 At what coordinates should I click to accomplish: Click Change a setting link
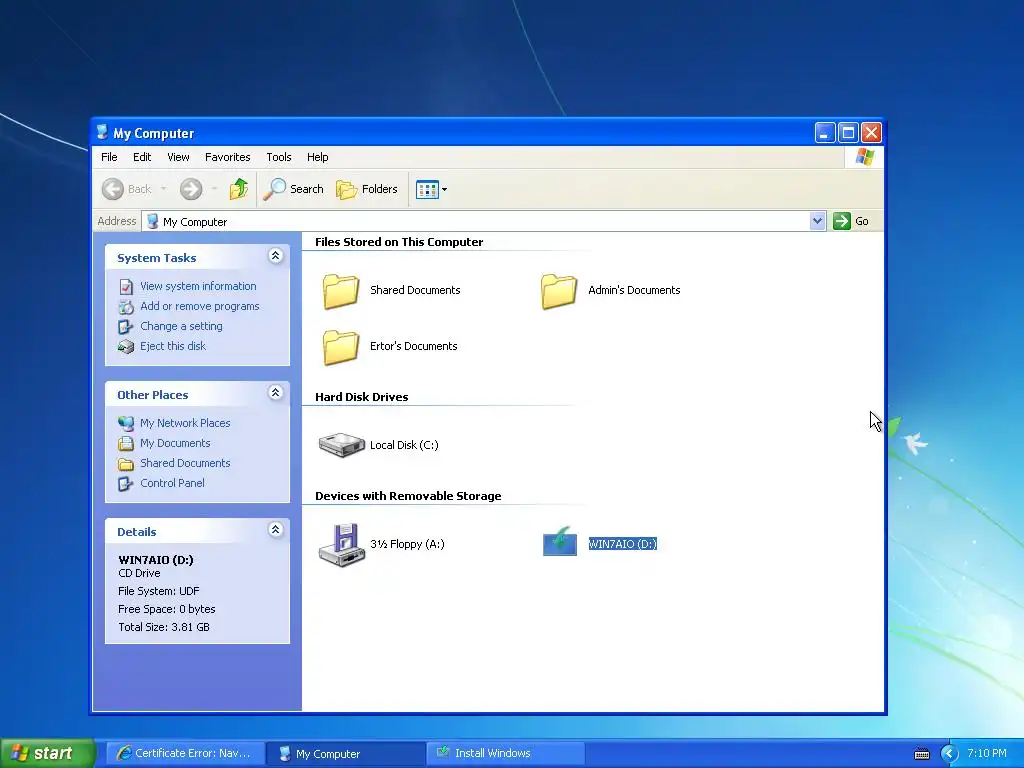[x=181, y=326]
